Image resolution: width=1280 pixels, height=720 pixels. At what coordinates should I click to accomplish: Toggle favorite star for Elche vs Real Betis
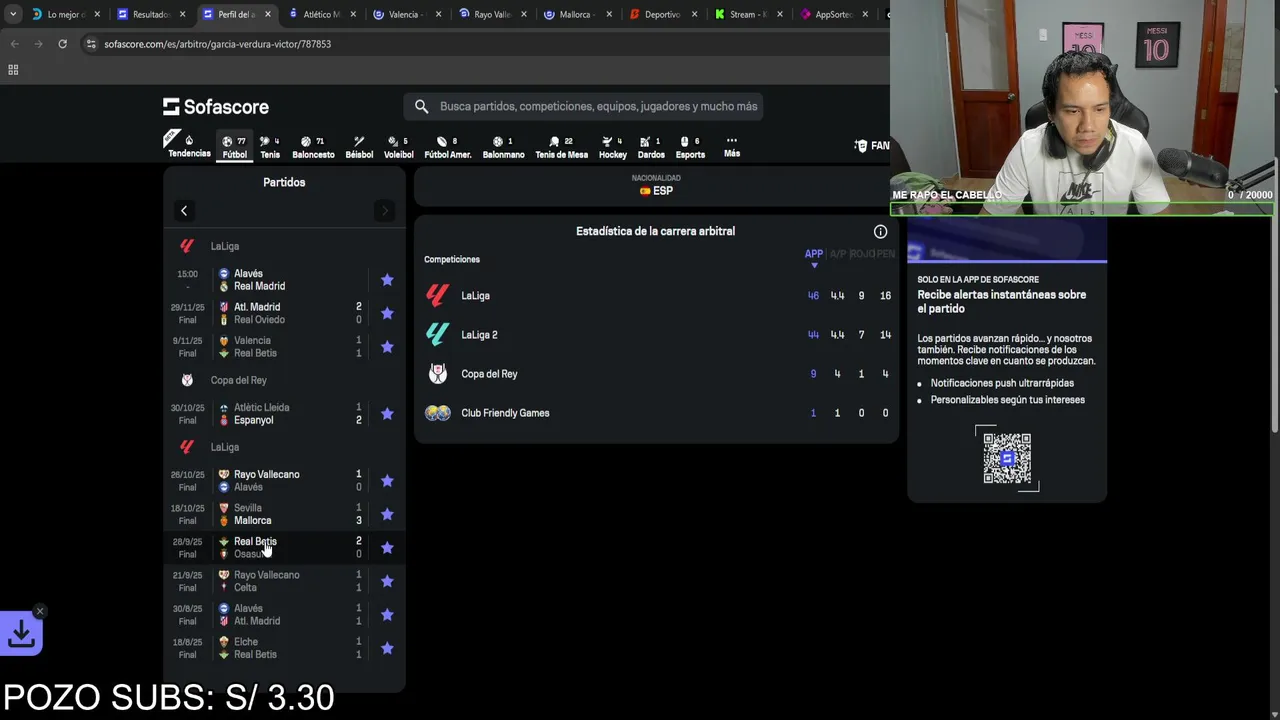pyautogui.click(x=387, y=648)
